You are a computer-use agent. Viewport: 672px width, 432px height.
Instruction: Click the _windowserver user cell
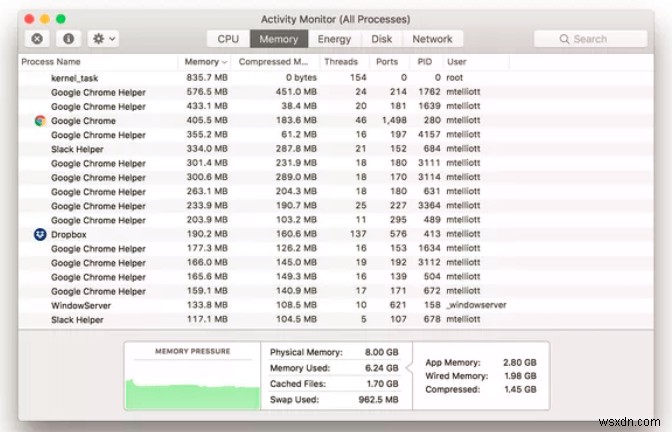(476, 305)
